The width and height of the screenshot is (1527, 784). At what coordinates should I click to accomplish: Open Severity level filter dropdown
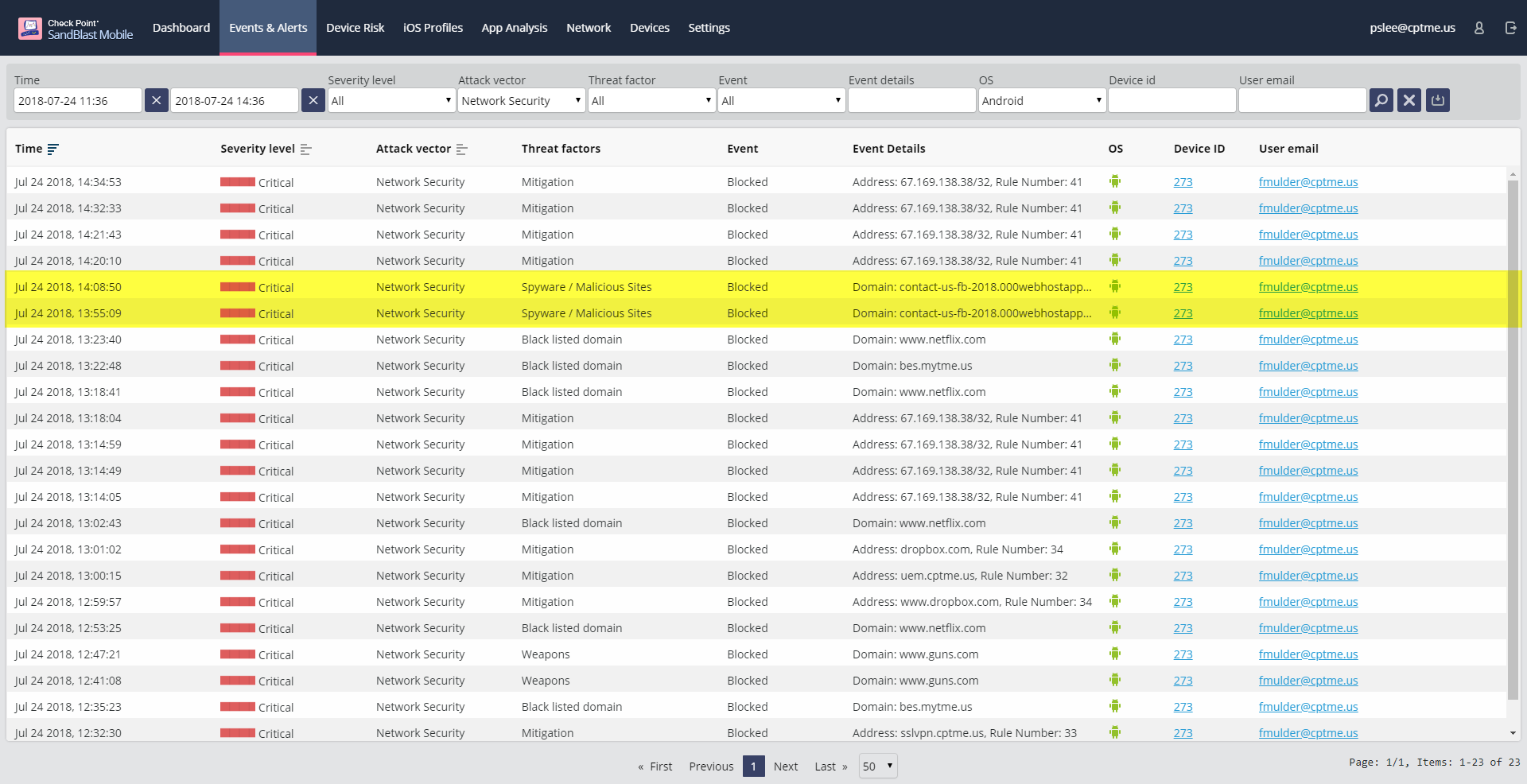click(391, 100)
